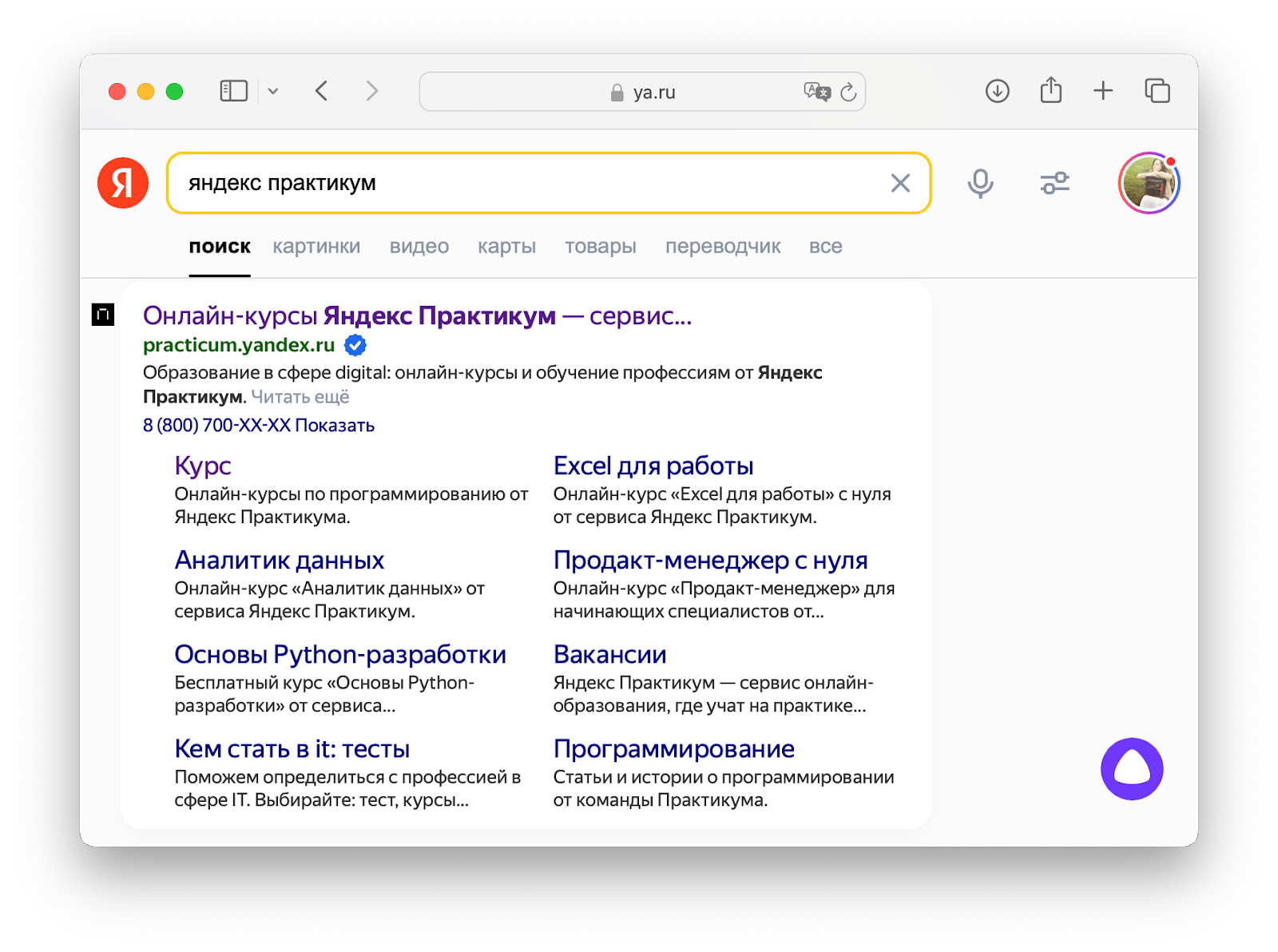Toggle the browser sidebar icon
Image resolution: width=1278 pixels, height=952 pixels.
coord(232,90)
